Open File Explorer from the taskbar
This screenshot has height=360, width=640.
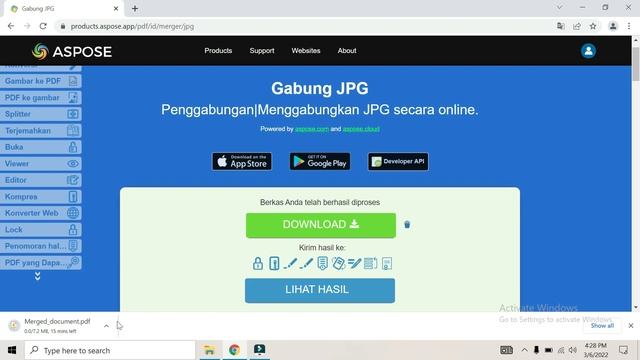(x=209, y=350)
